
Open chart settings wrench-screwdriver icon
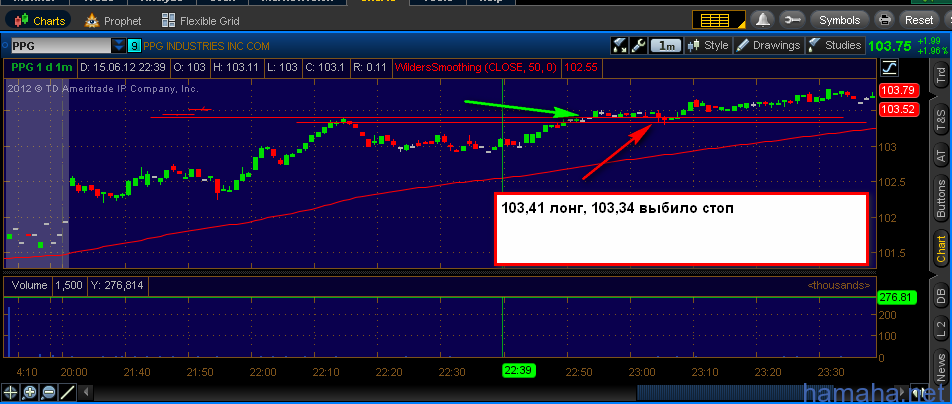638,45
